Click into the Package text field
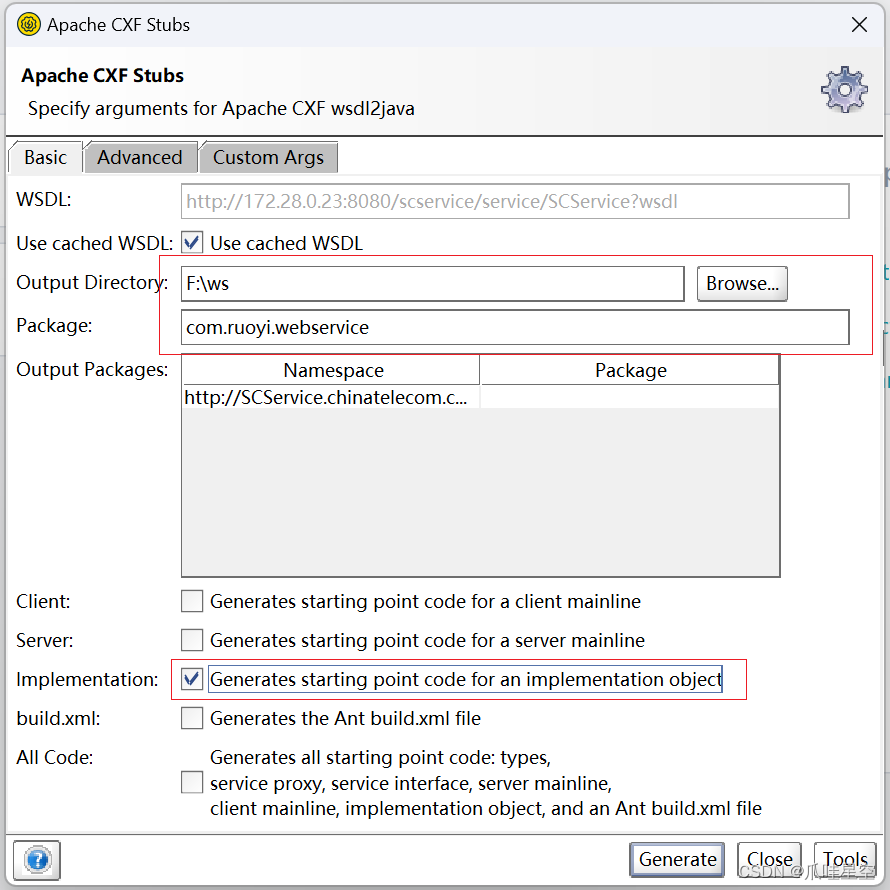This screenshot has width=890, height=890. pos(515,328)
